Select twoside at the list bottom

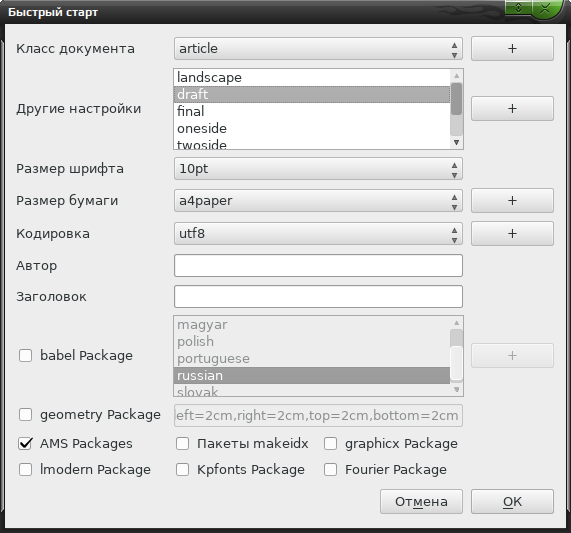pyautogui.click(x=312, y=144)
